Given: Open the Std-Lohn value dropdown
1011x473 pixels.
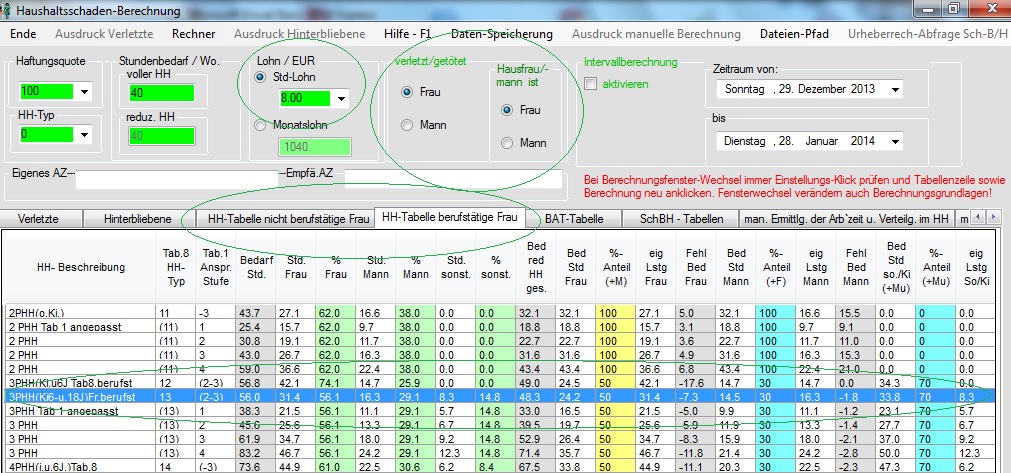Looking at the screenshot, I should (x=343, y=99).
